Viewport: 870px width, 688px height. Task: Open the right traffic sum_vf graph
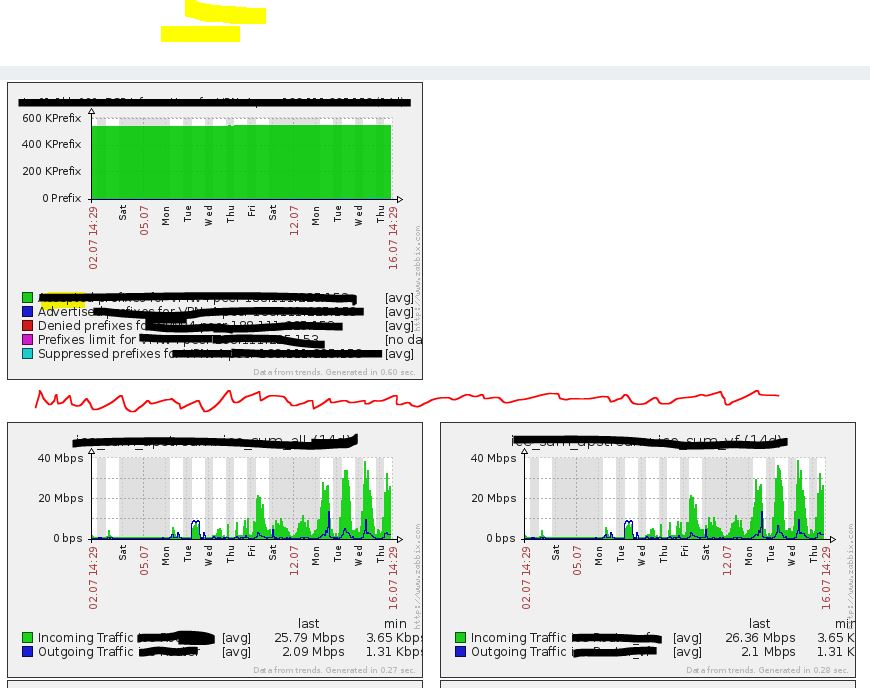tap(648, 550)
